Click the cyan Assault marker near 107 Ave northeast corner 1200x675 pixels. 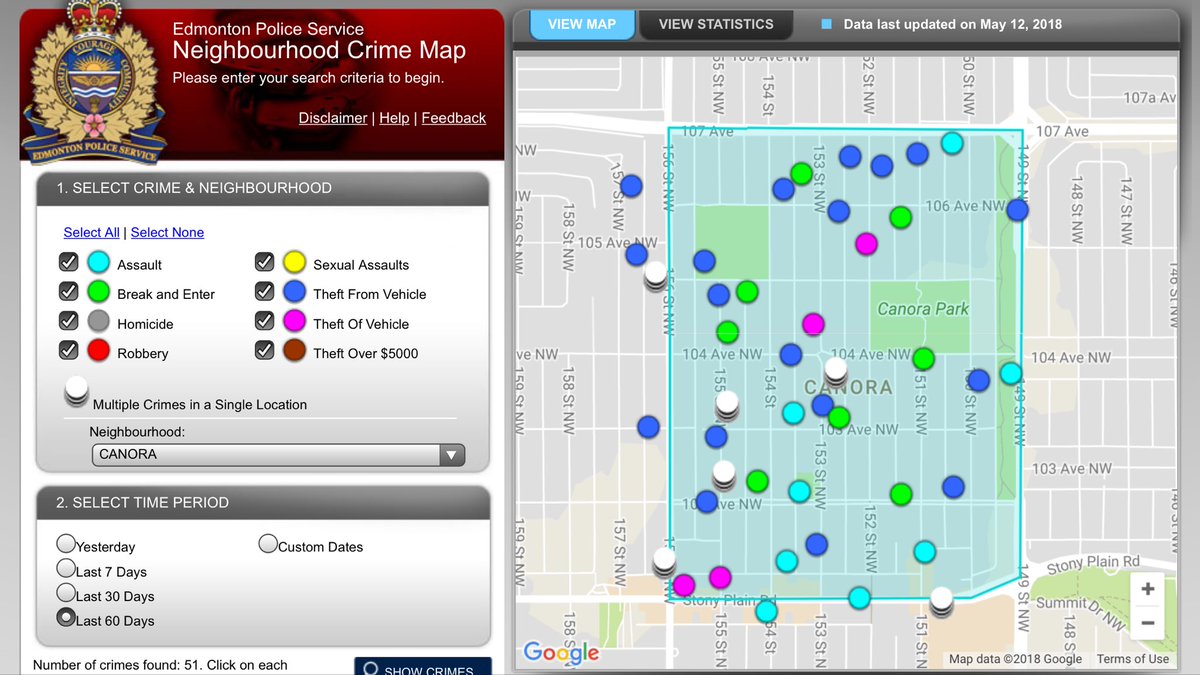pyautogui.click(x=952, y=143)
